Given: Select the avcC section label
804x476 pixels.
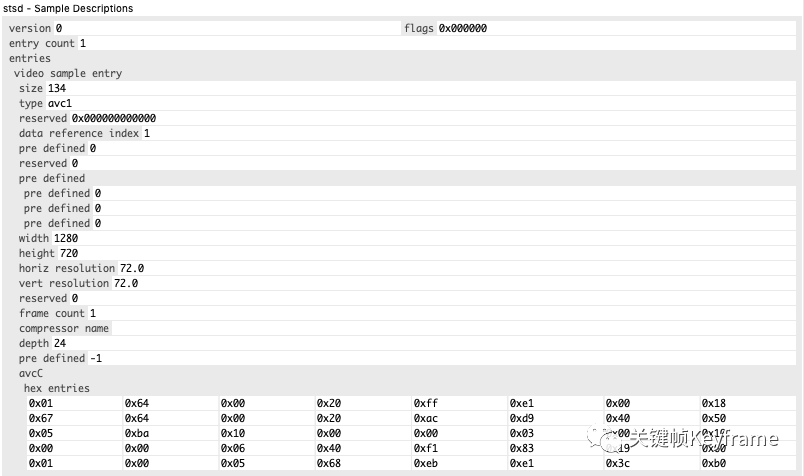Looking at the screenshot, I should [31, 373].
